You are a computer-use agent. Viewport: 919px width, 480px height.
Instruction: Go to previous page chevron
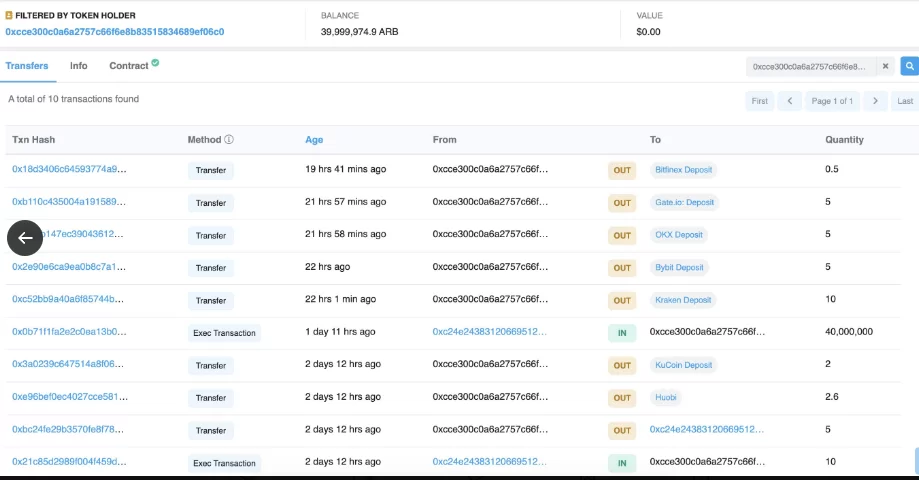click(789, 101)
